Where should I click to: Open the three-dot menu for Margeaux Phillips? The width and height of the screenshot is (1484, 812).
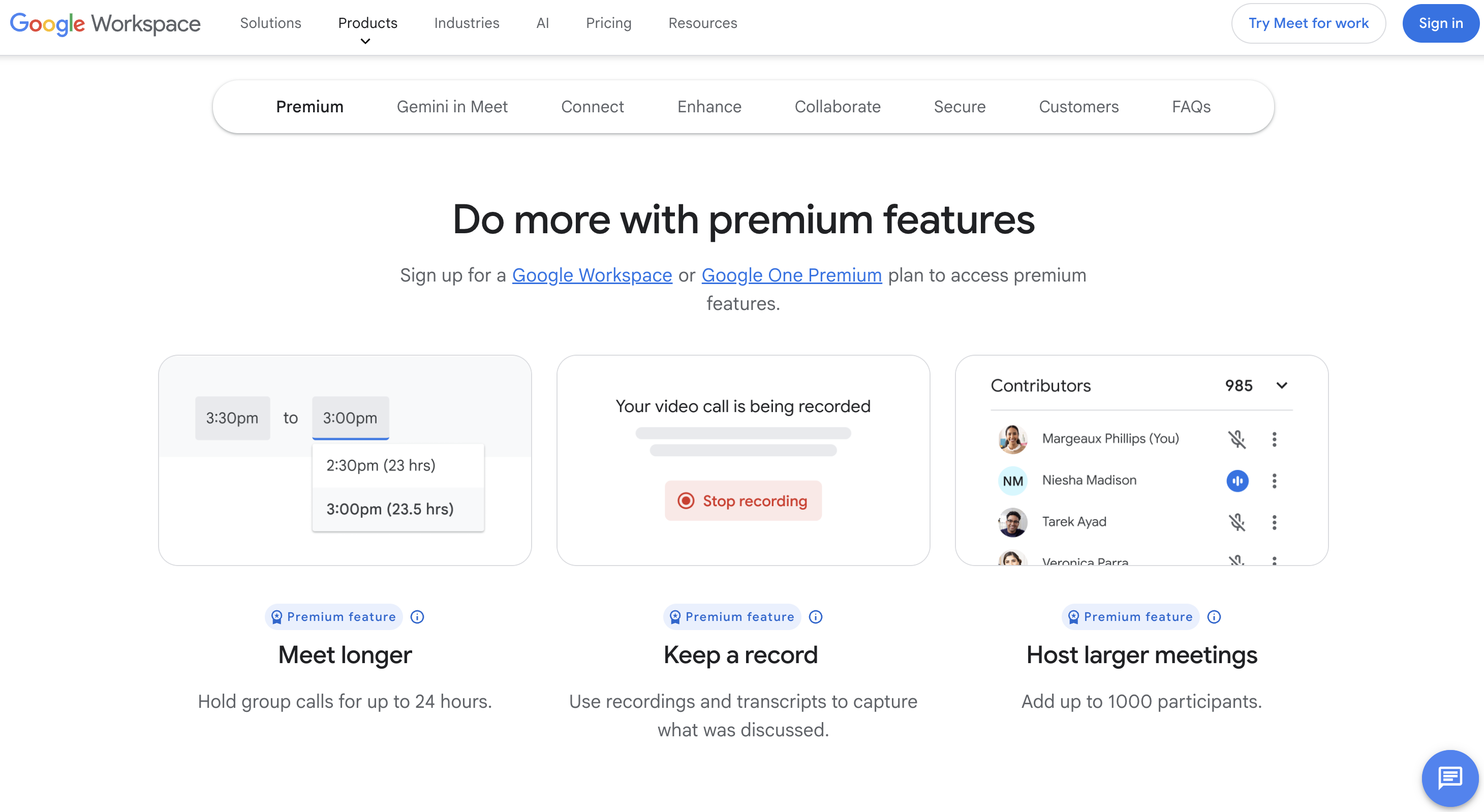[x=1274, y=440]
